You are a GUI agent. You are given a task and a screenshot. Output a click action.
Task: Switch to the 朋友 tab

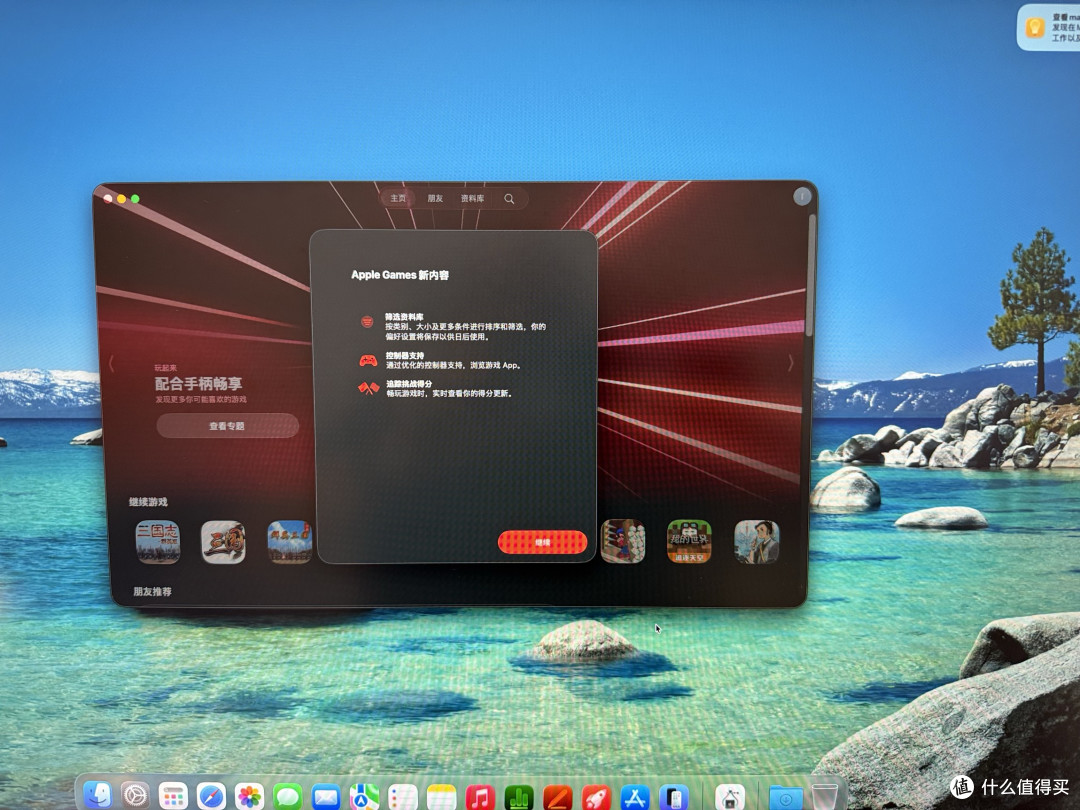point(435,198)
